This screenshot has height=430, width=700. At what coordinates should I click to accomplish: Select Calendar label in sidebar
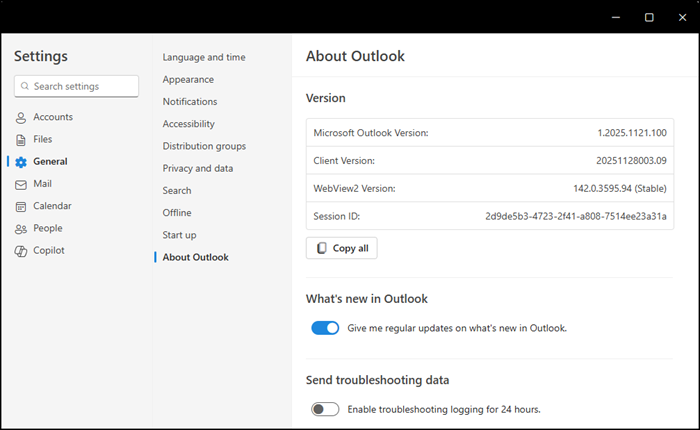point(52,206)
